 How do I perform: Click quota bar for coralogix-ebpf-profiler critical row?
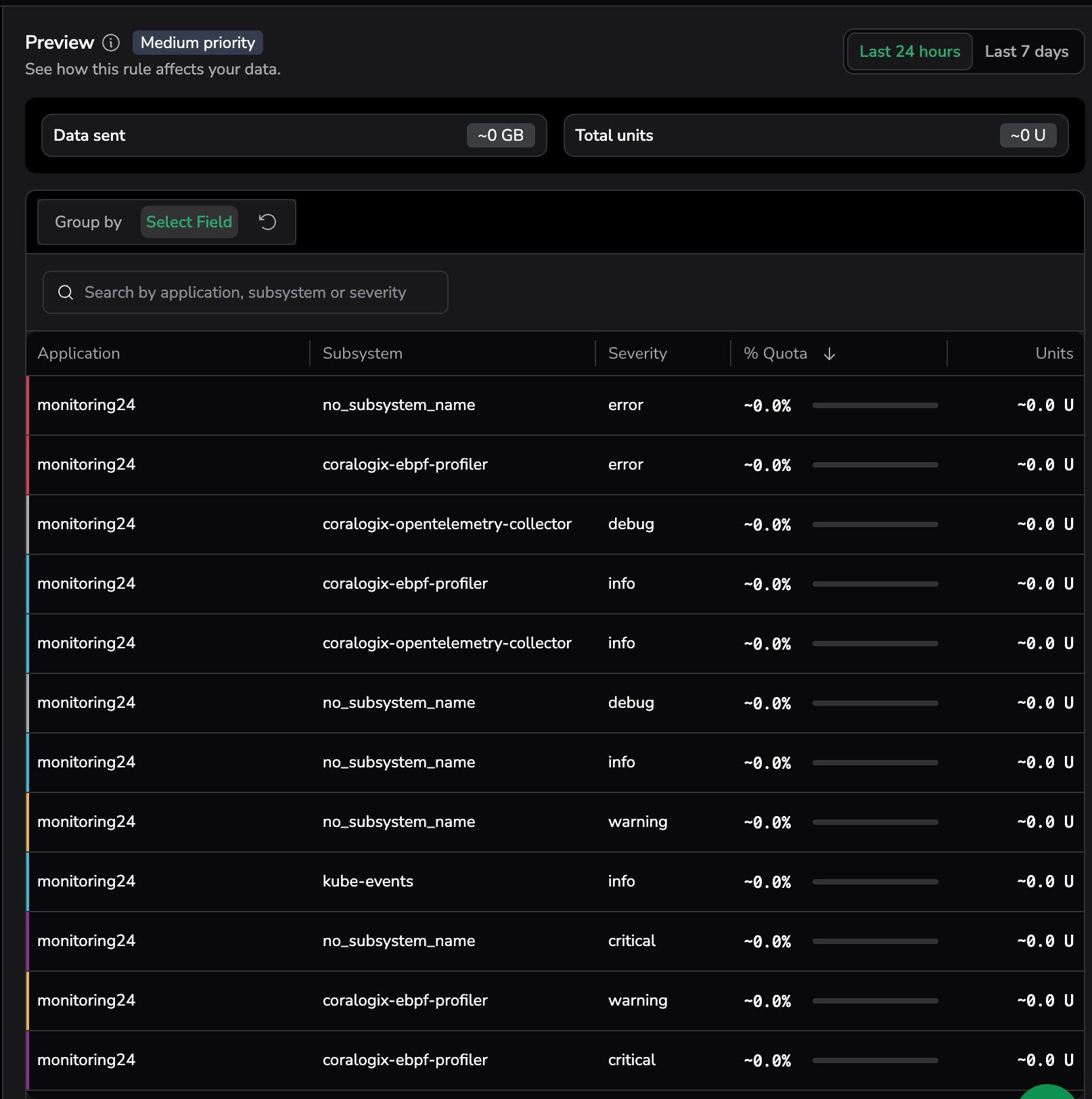(x=875, y=1060)
